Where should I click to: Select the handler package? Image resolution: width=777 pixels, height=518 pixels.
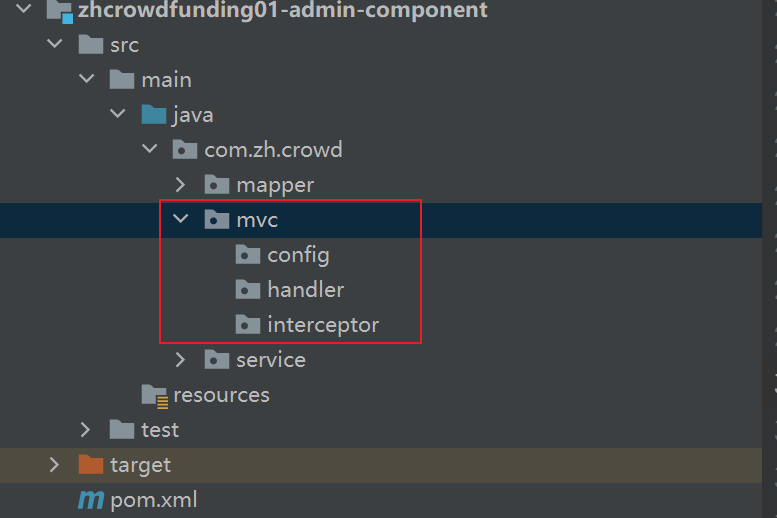tap(305, 290)
